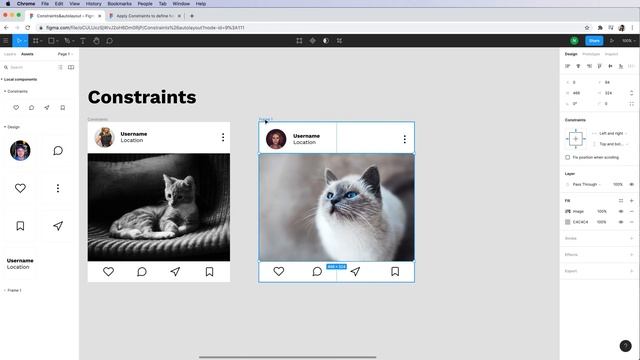
Task: Open the Bookmarks menu in Chrome menu bar
Action: tap(119, 4)
